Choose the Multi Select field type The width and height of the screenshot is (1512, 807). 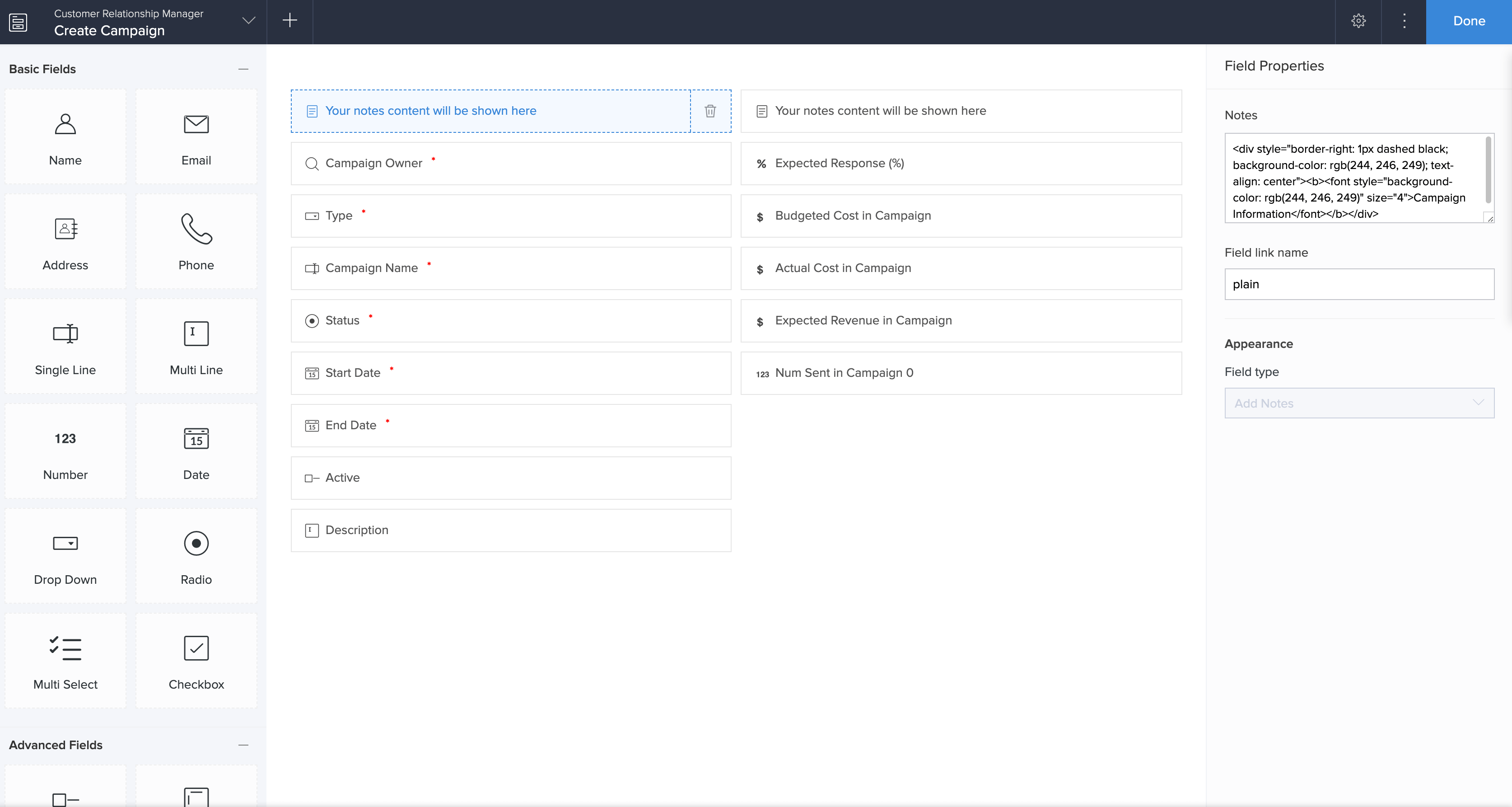click(x=65, y=661)
